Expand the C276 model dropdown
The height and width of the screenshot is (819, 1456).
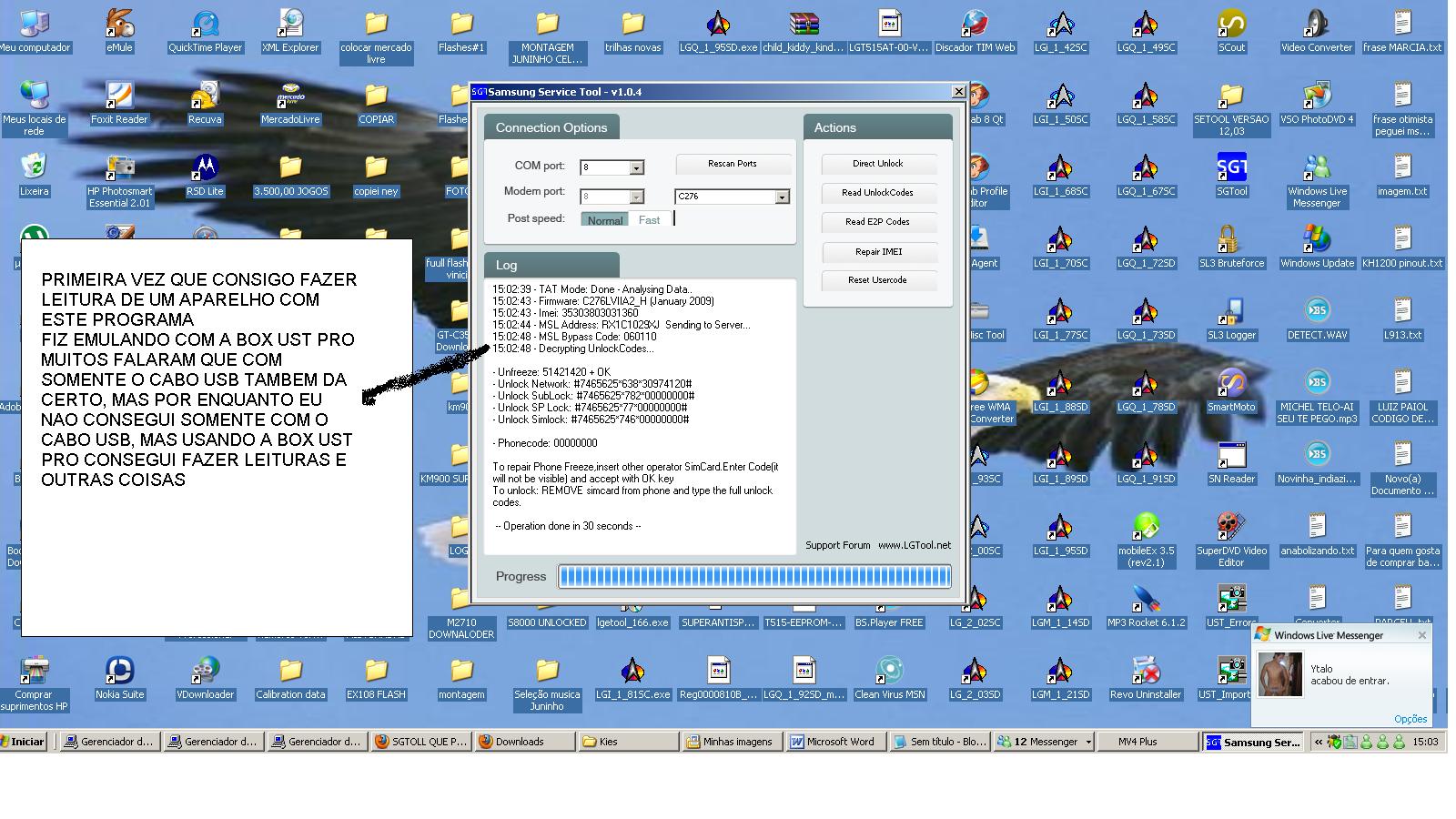[x=782, y=197]
